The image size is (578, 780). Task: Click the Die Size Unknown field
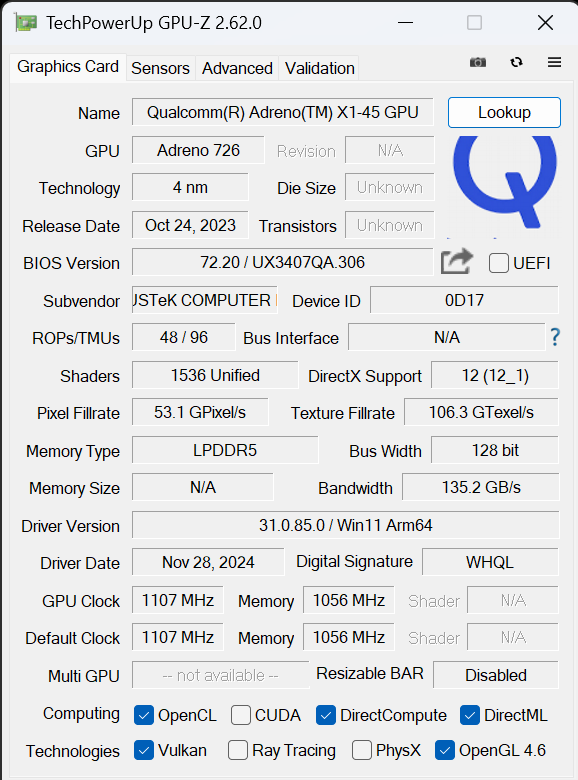389,188
